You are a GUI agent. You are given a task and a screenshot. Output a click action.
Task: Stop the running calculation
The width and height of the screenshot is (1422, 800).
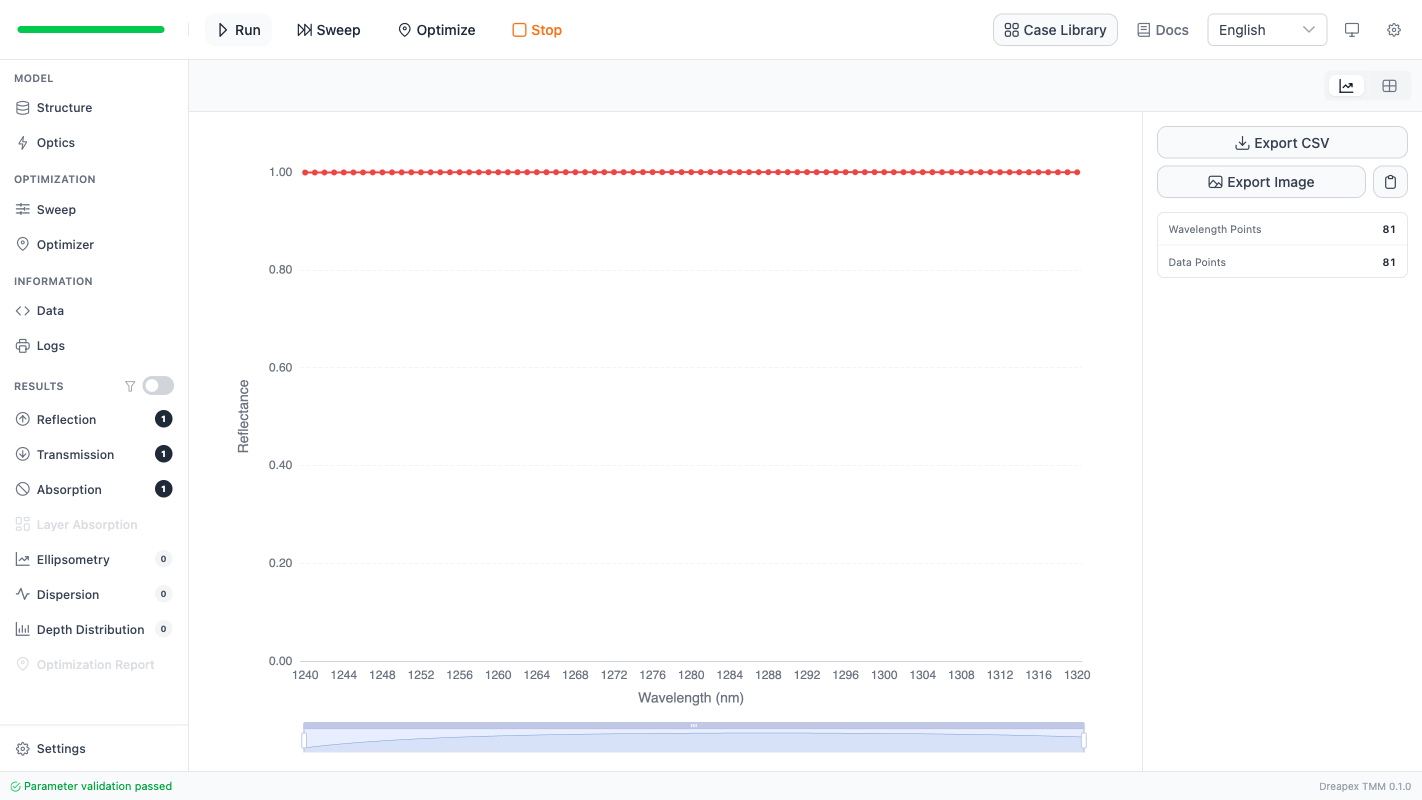[537, 30]
